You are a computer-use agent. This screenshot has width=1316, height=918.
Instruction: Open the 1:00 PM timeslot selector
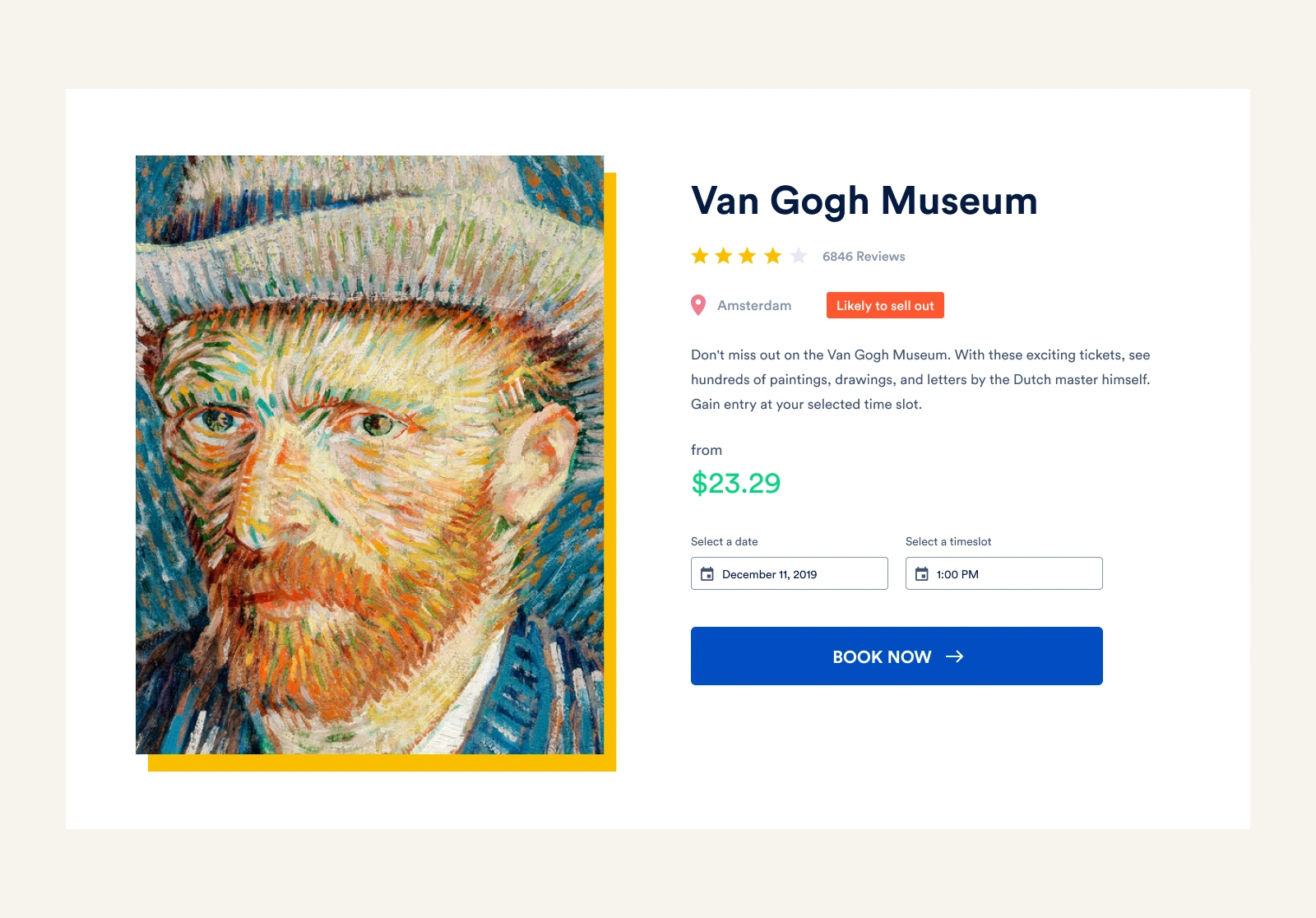tap(1004, 573)
